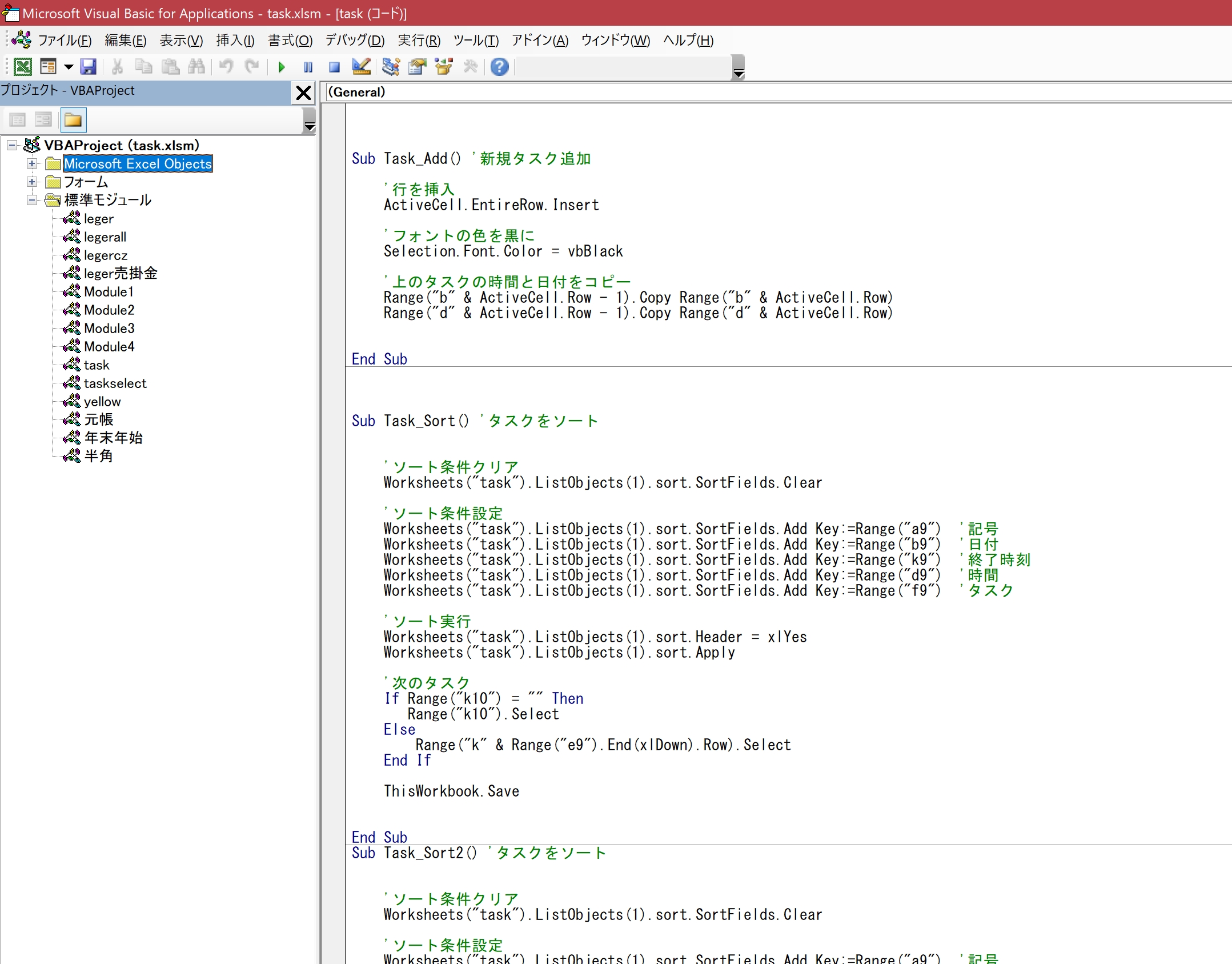
Task: Open the 編集(E) menu
Action: click(x=126, y=41)
